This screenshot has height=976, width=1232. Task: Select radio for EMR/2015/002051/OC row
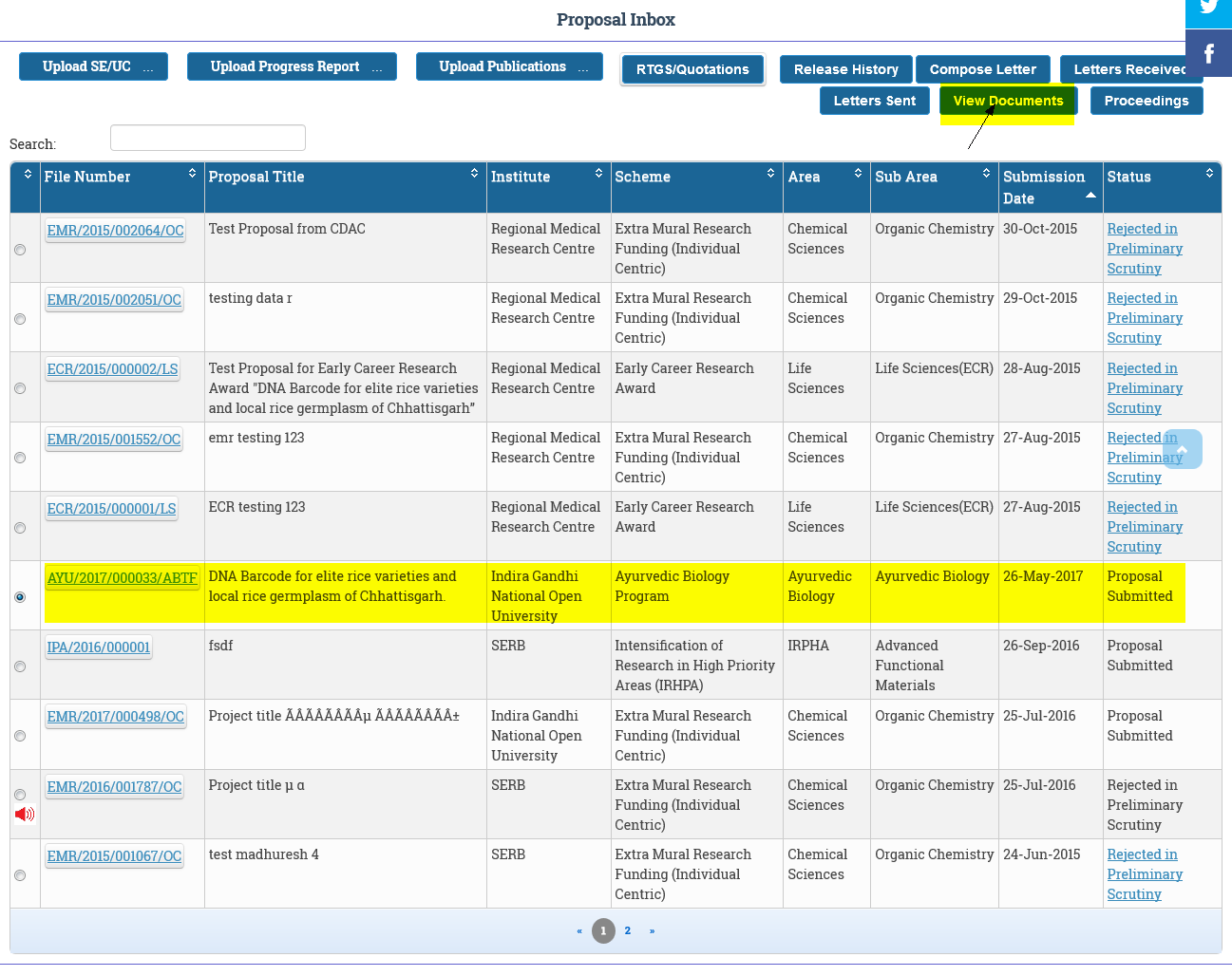point(20,319)
